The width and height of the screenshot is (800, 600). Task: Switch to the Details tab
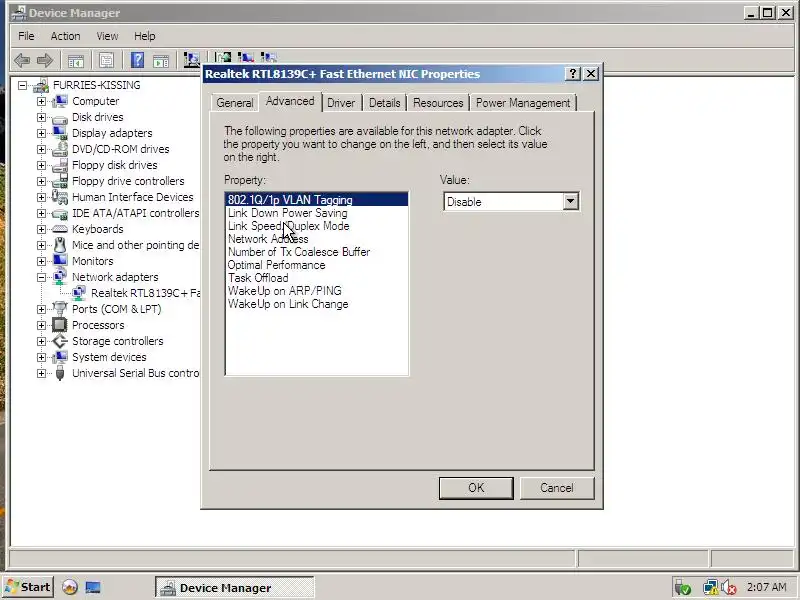click(x=384, y=103)
